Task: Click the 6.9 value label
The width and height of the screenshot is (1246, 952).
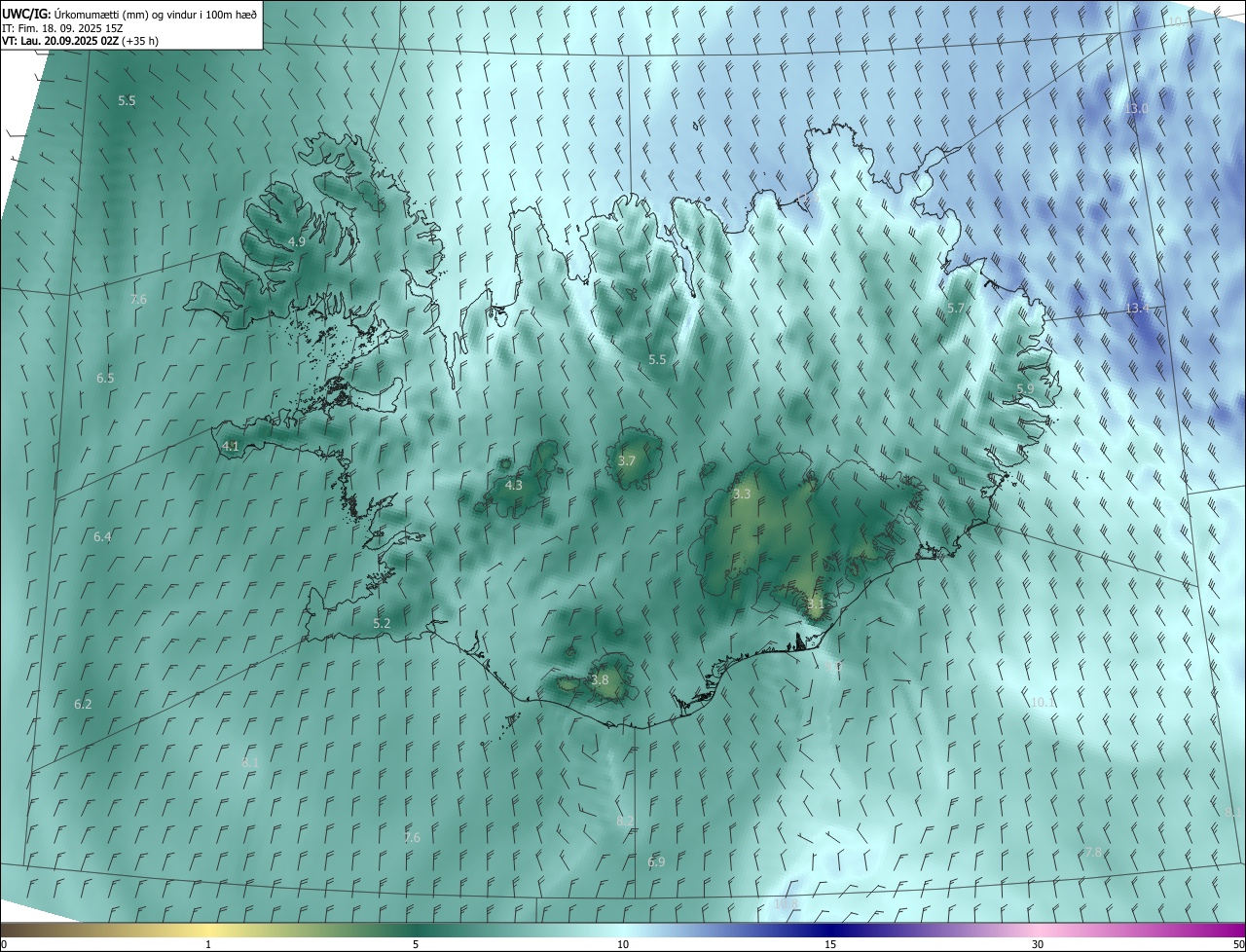Action: [656, 861]
